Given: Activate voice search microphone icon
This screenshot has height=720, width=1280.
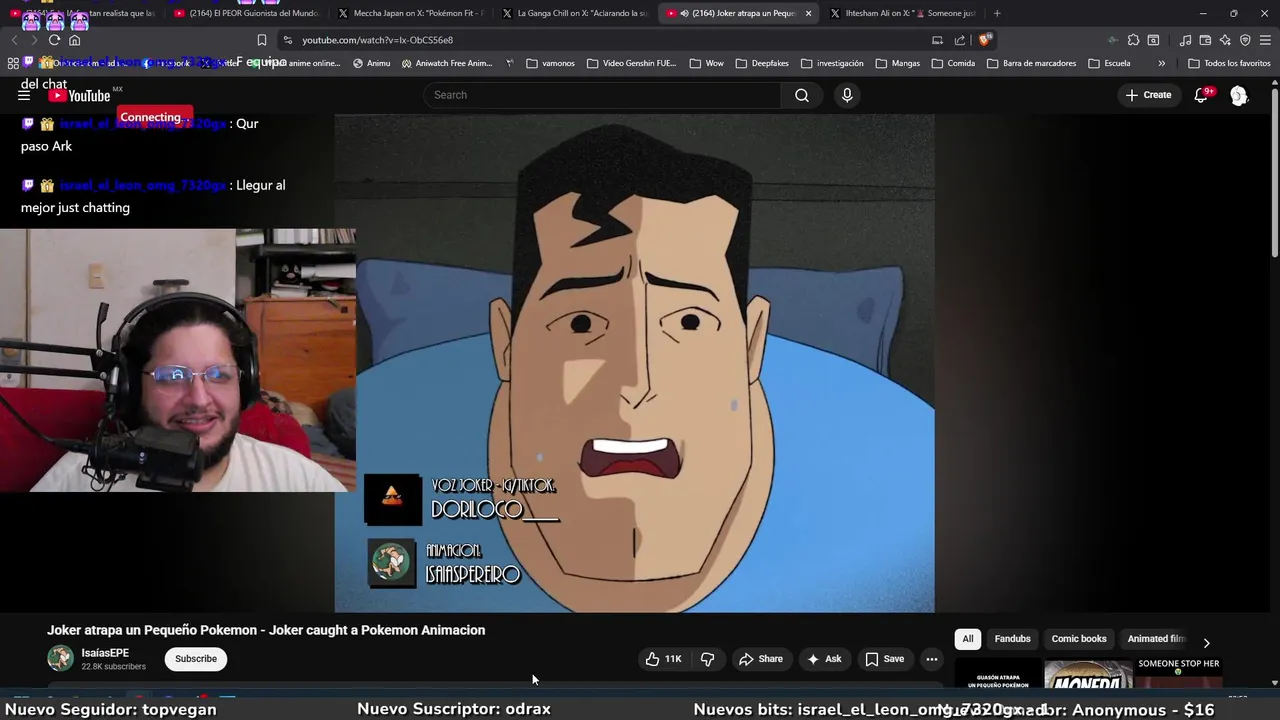Looking at the screenshot, I should tap(847, 95).
